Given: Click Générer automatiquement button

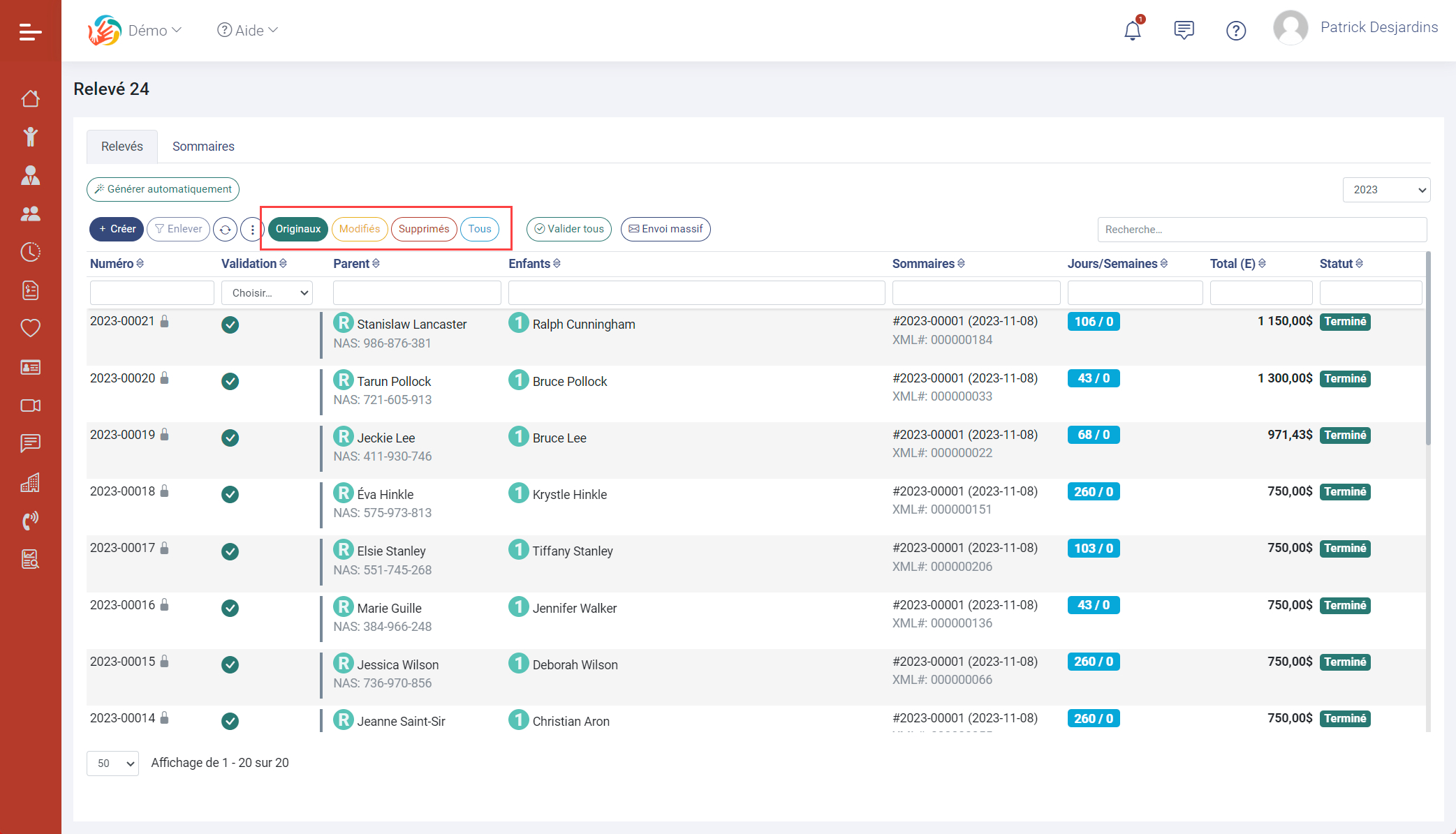Looking at the screenshot, I should pos(163,189).
